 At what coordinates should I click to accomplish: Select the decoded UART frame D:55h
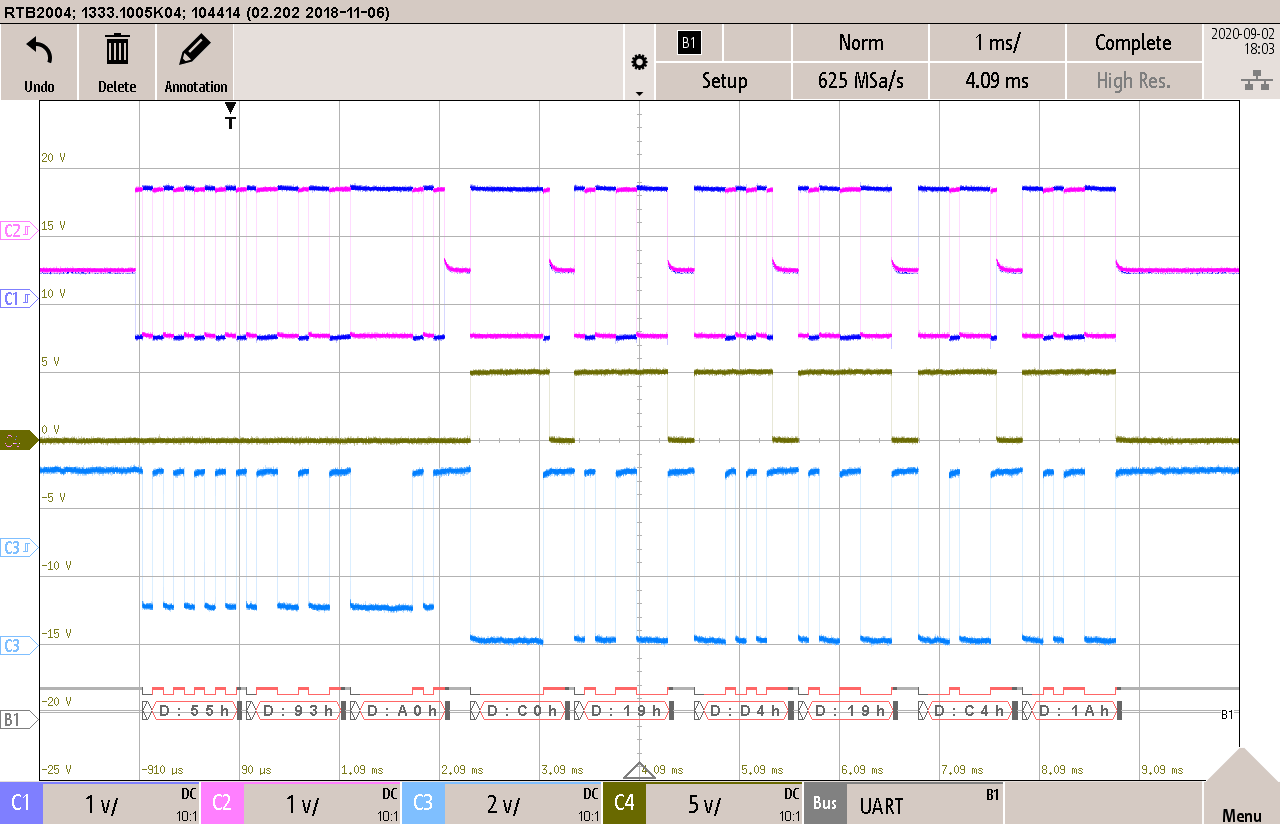[193, 710]
